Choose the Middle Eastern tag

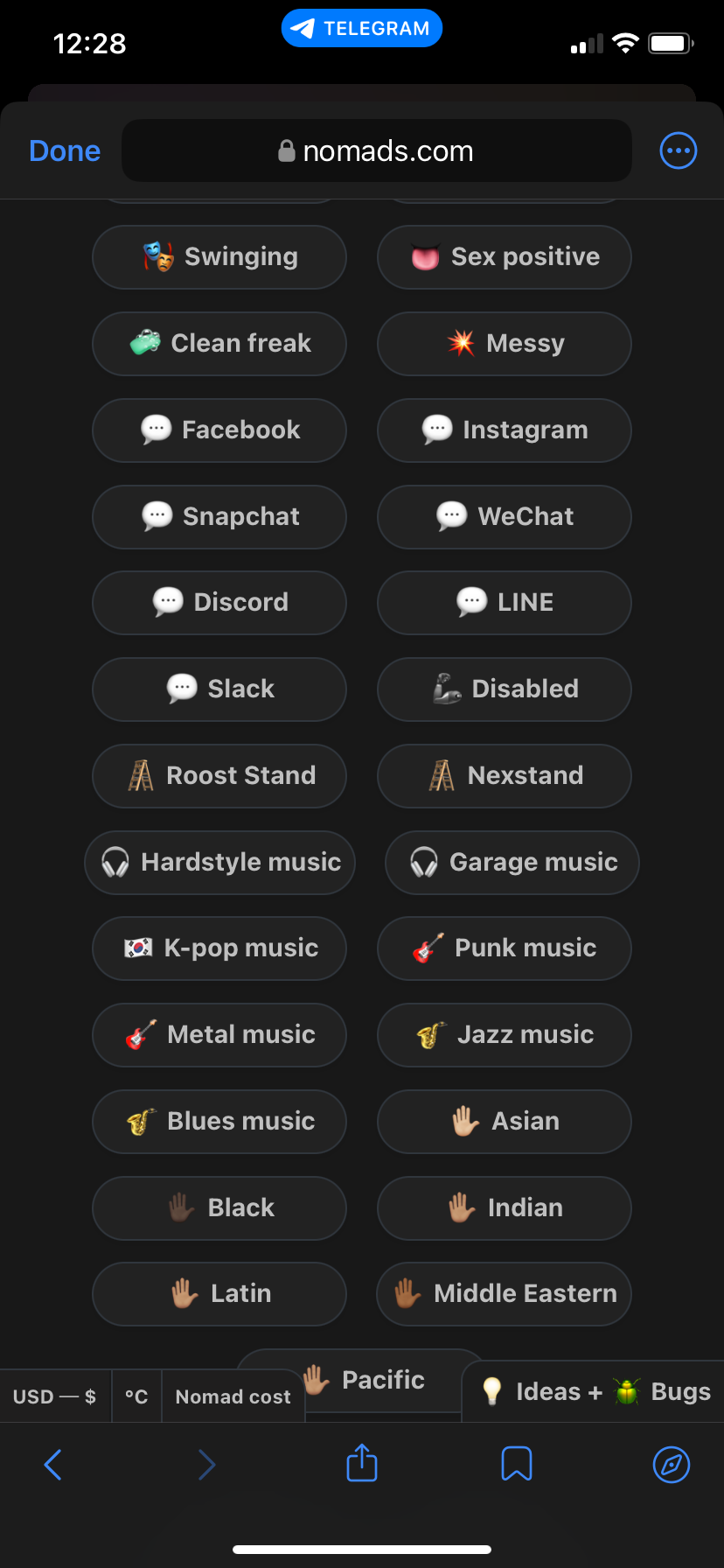505,1293
